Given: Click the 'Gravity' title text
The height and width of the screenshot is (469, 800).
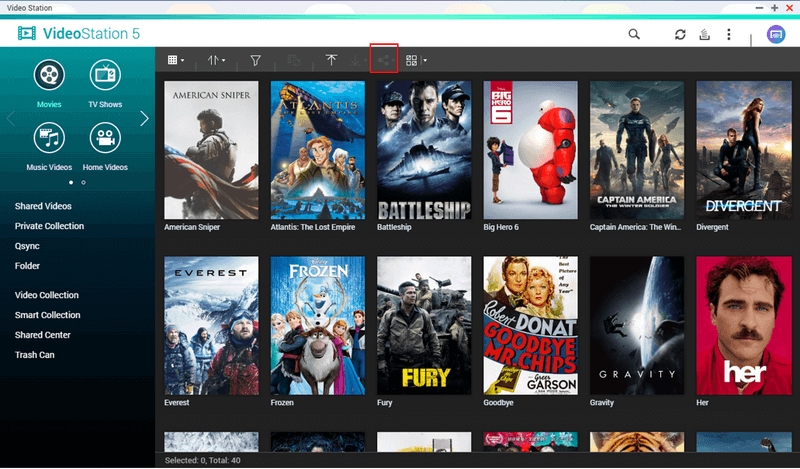Looking at the screenshot, I should coord(602,403).
